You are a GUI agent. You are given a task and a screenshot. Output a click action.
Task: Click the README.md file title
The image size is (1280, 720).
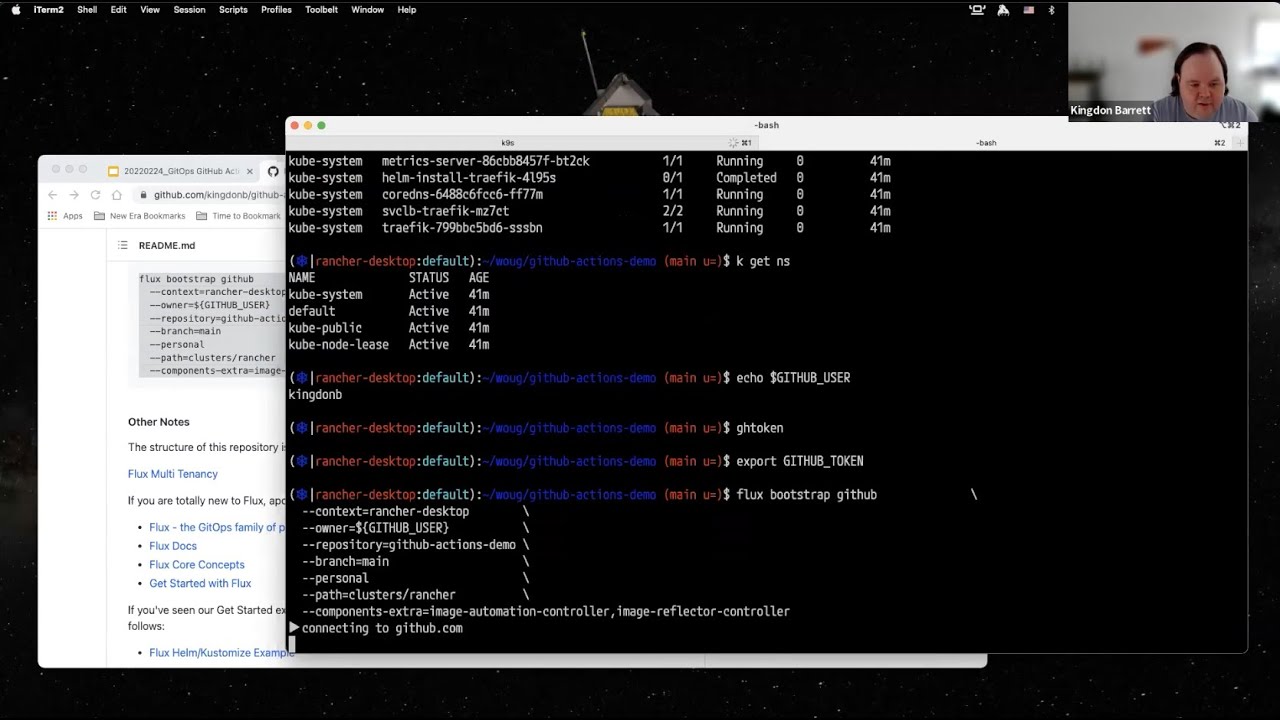(x=167, y=245)
